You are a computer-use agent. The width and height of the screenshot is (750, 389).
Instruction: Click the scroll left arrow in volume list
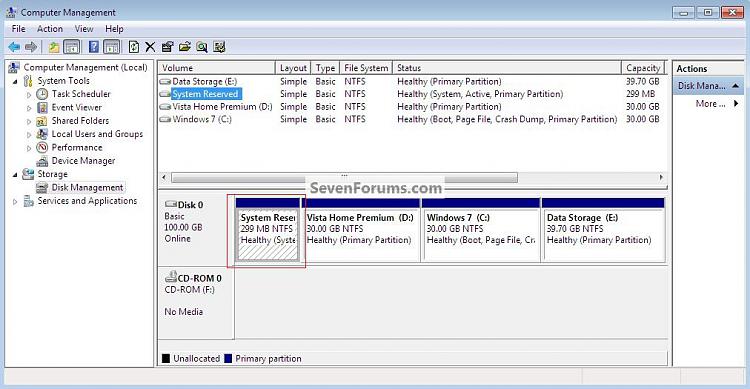tap(164, 178)
